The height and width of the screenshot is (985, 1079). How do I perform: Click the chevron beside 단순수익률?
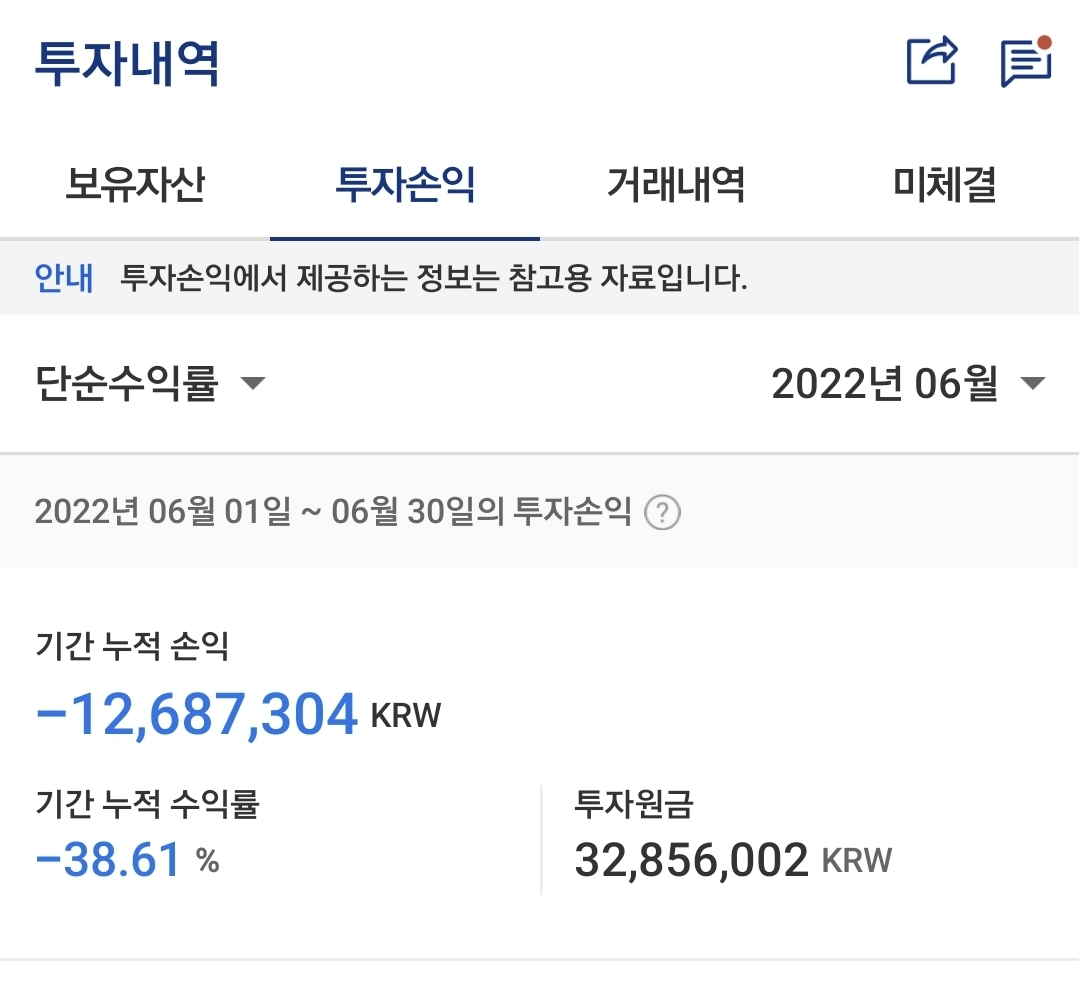pos(254,384)
